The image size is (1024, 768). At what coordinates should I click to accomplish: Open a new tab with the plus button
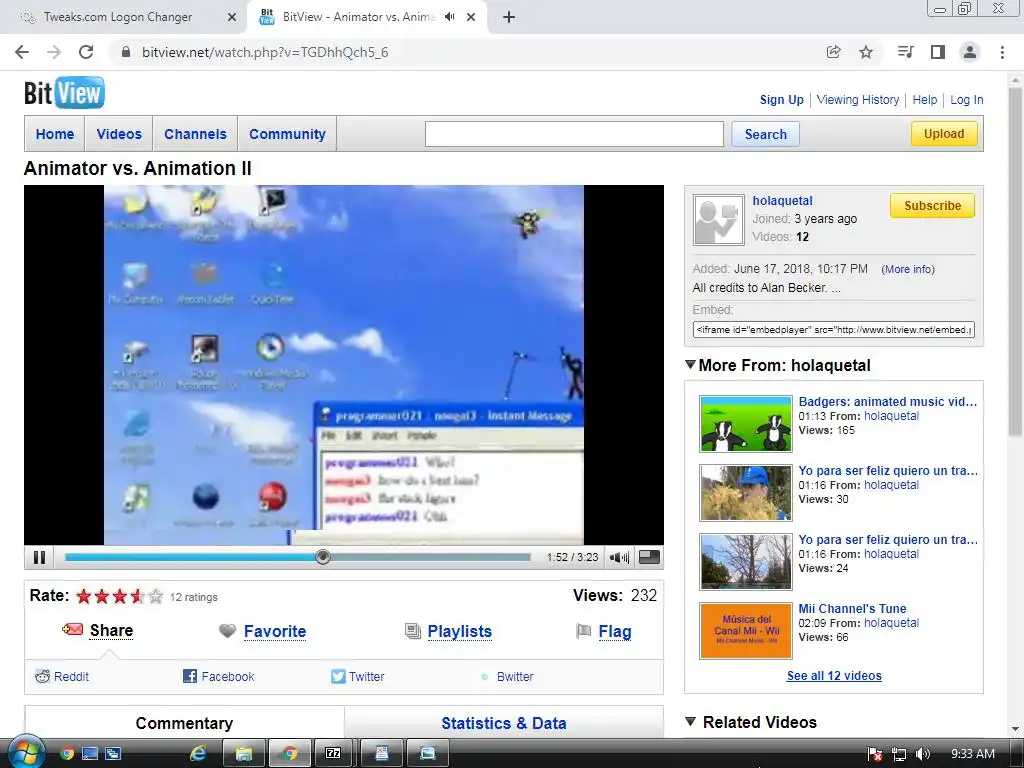509,17
